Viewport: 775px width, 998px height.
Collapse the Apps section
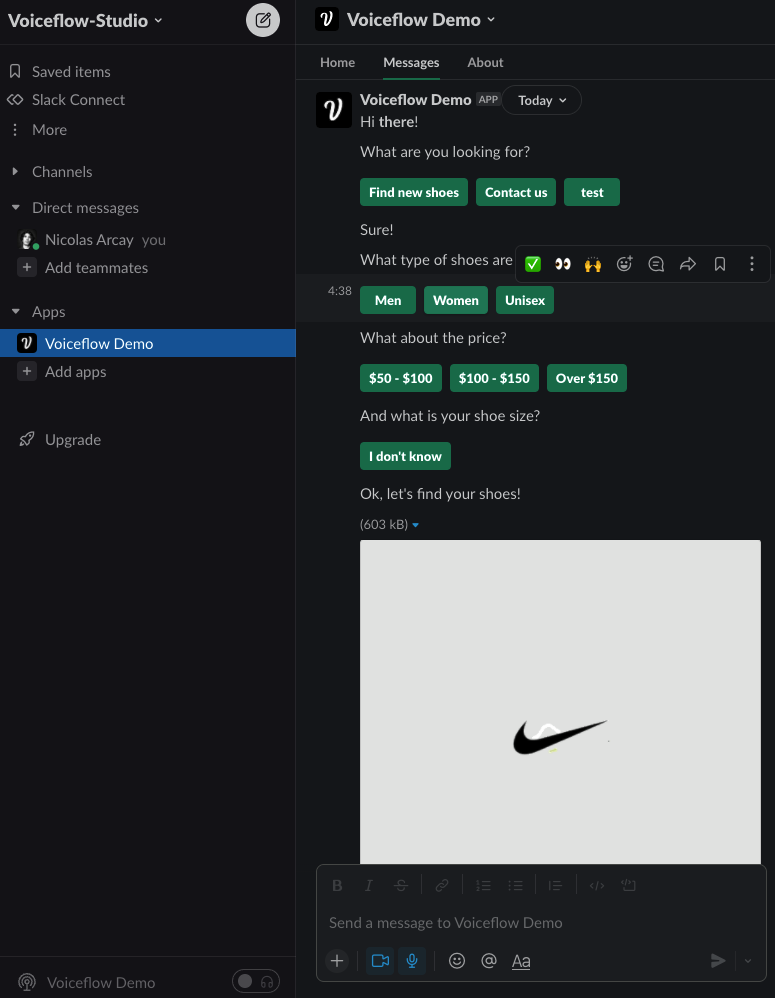point(16,311)
